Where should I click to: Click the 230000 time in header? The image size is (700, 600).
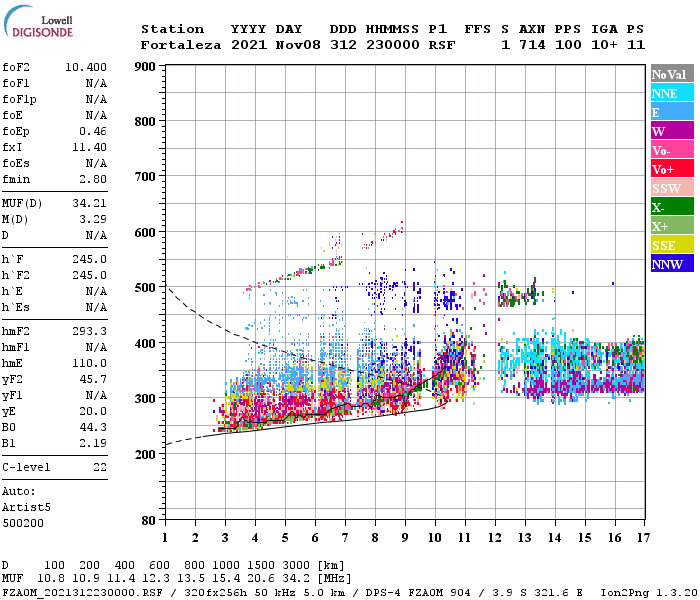393,45
